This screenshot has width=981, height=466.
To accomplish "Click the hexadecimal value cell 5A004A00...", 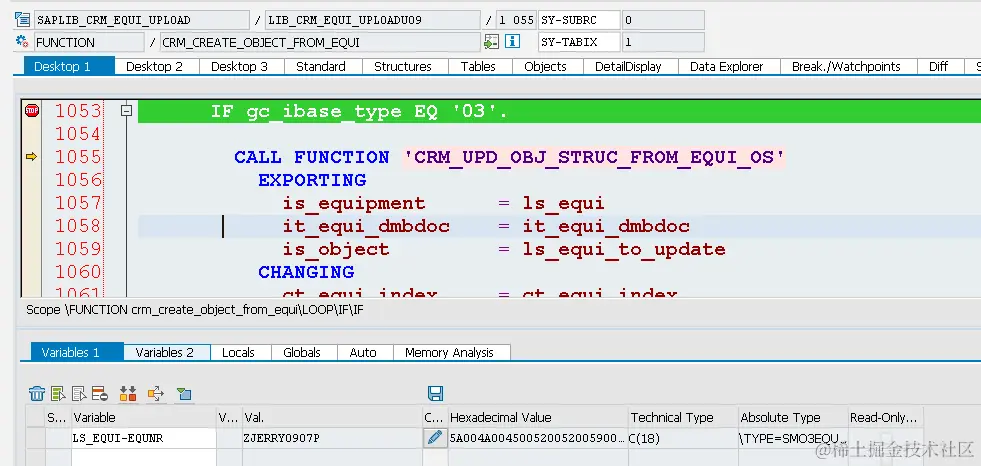I will pyautogui.click(x=538, y=438).
